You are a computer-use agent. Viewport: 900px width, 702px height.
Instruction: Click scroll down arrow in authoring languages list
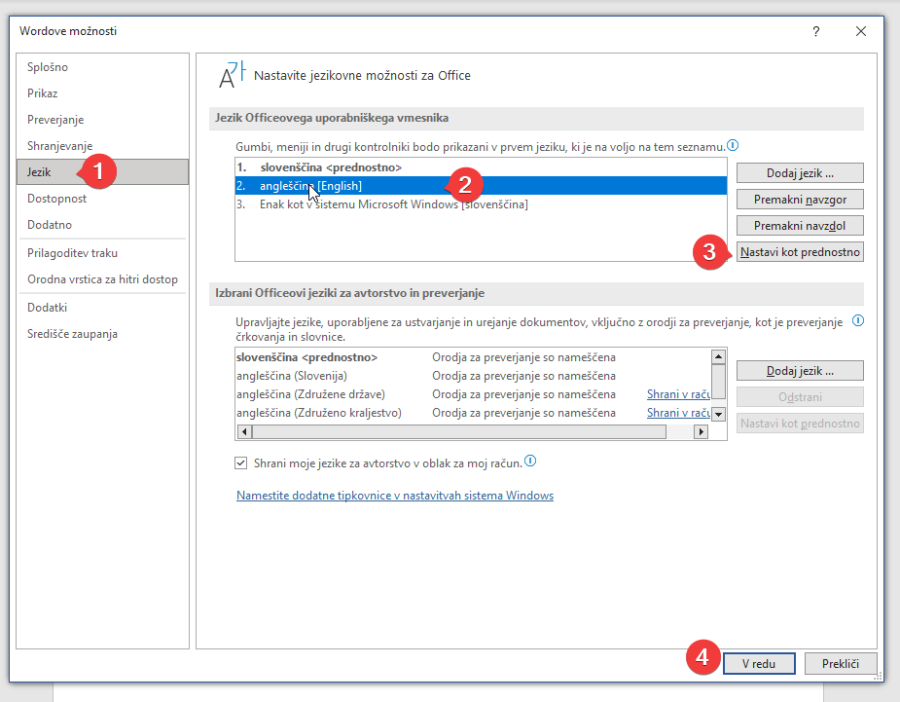pyautogui.click(x=717, y=414)
